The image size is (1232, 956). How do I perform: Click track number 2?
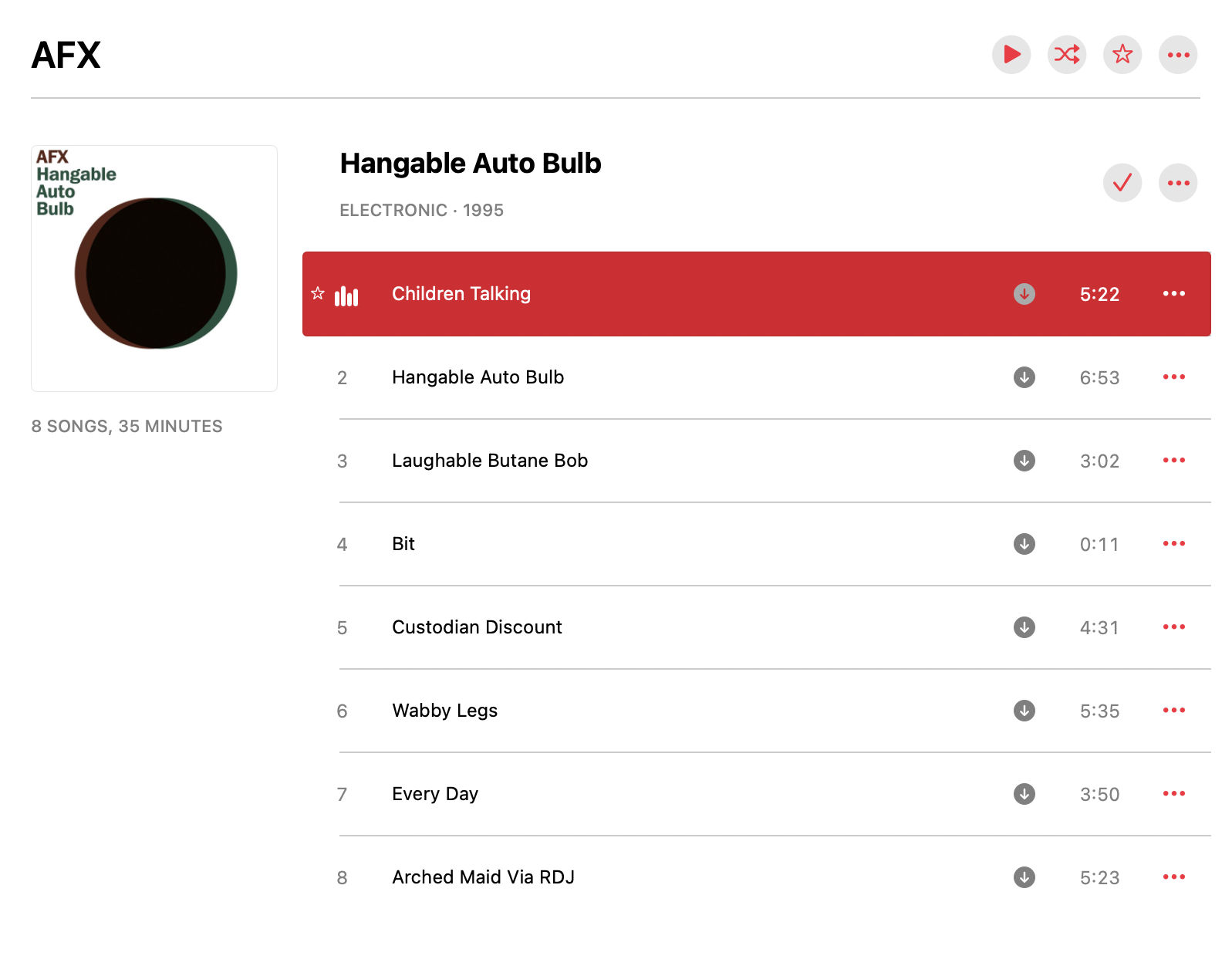[x=342, y=377]
